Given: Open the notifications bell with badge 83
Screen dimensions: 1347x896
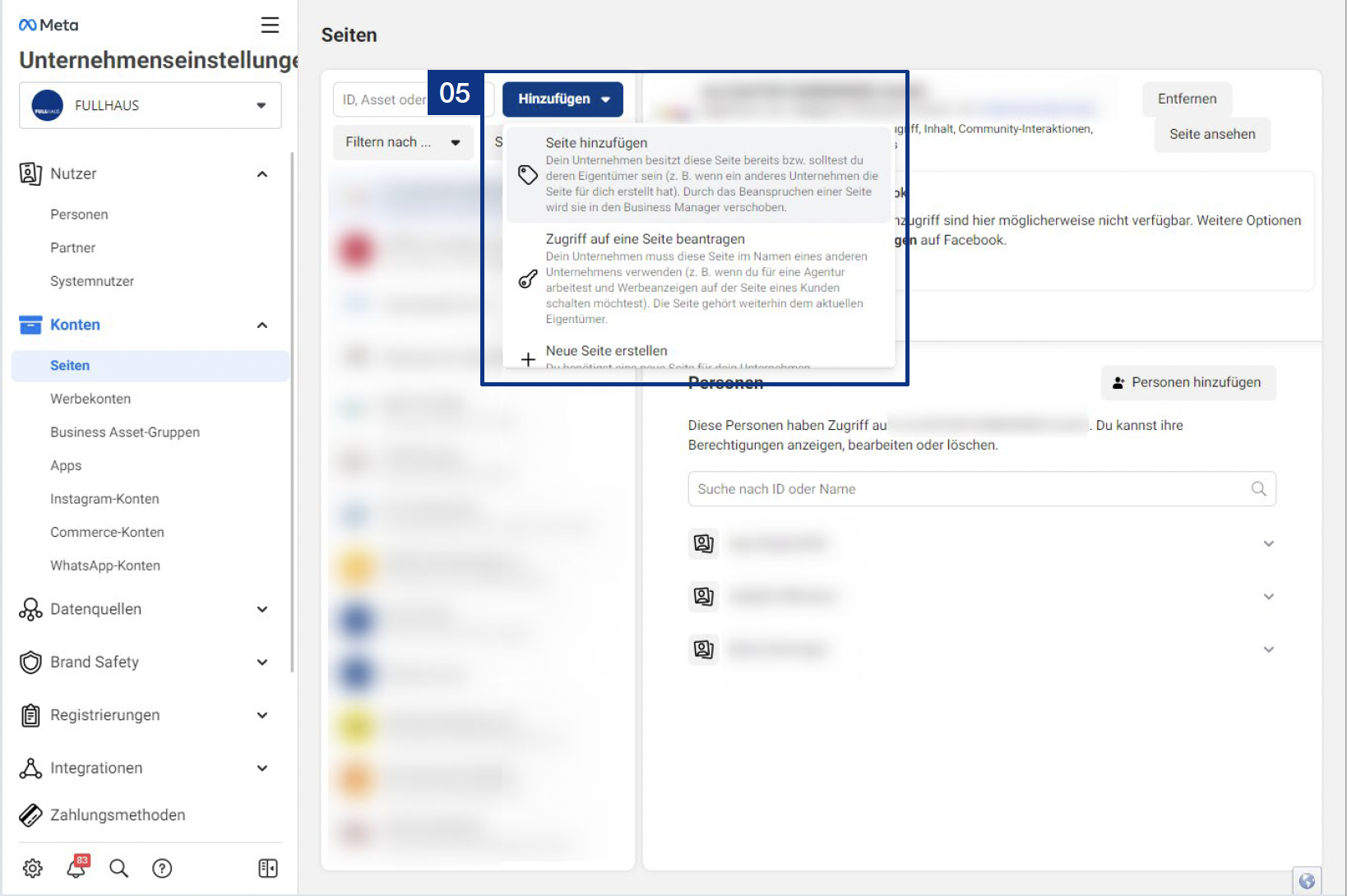Looking at the screenshot, I should (x=76, y=870).
